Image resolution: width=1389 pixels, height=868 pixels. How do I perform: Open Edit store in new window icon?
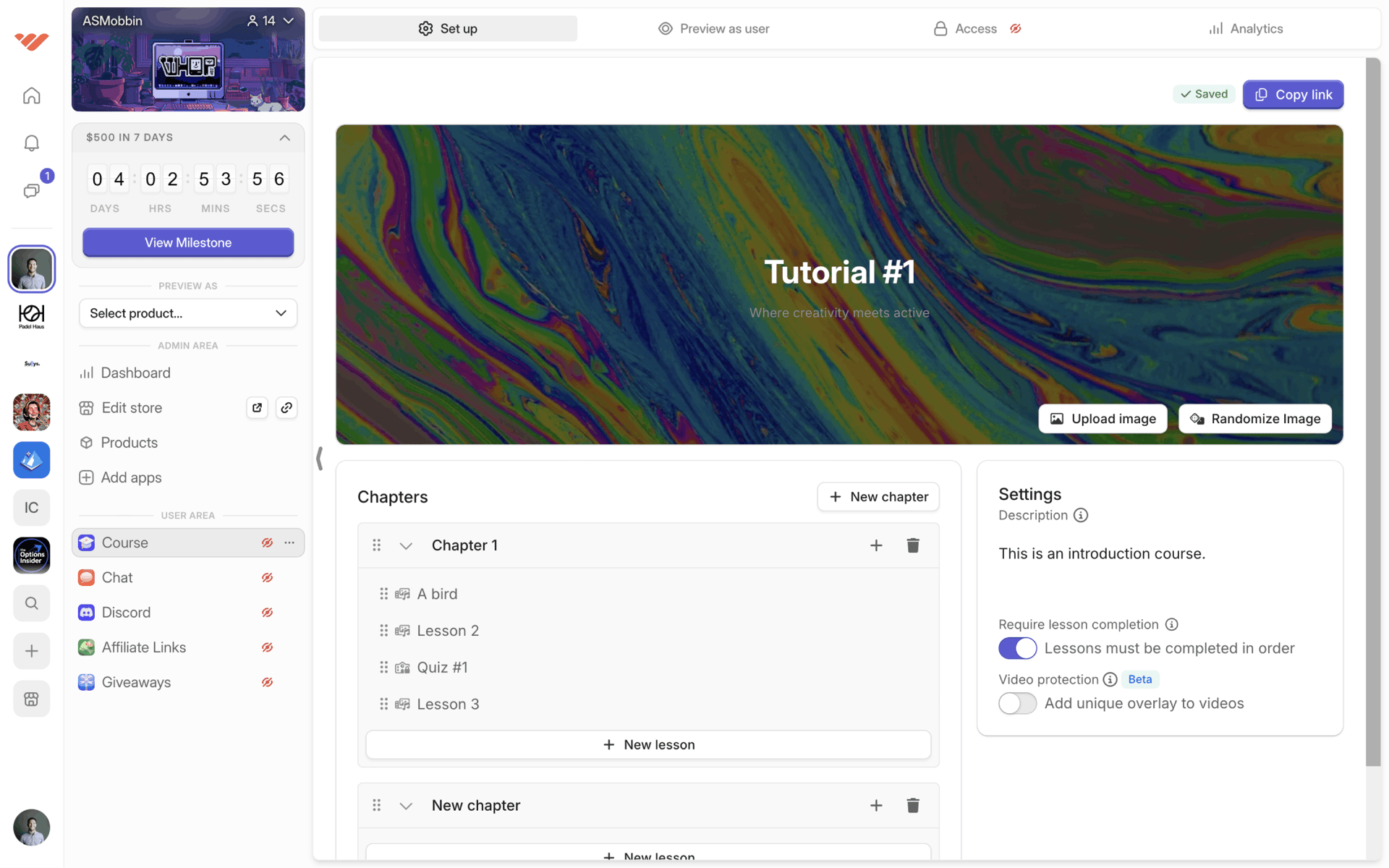[257, 407]
